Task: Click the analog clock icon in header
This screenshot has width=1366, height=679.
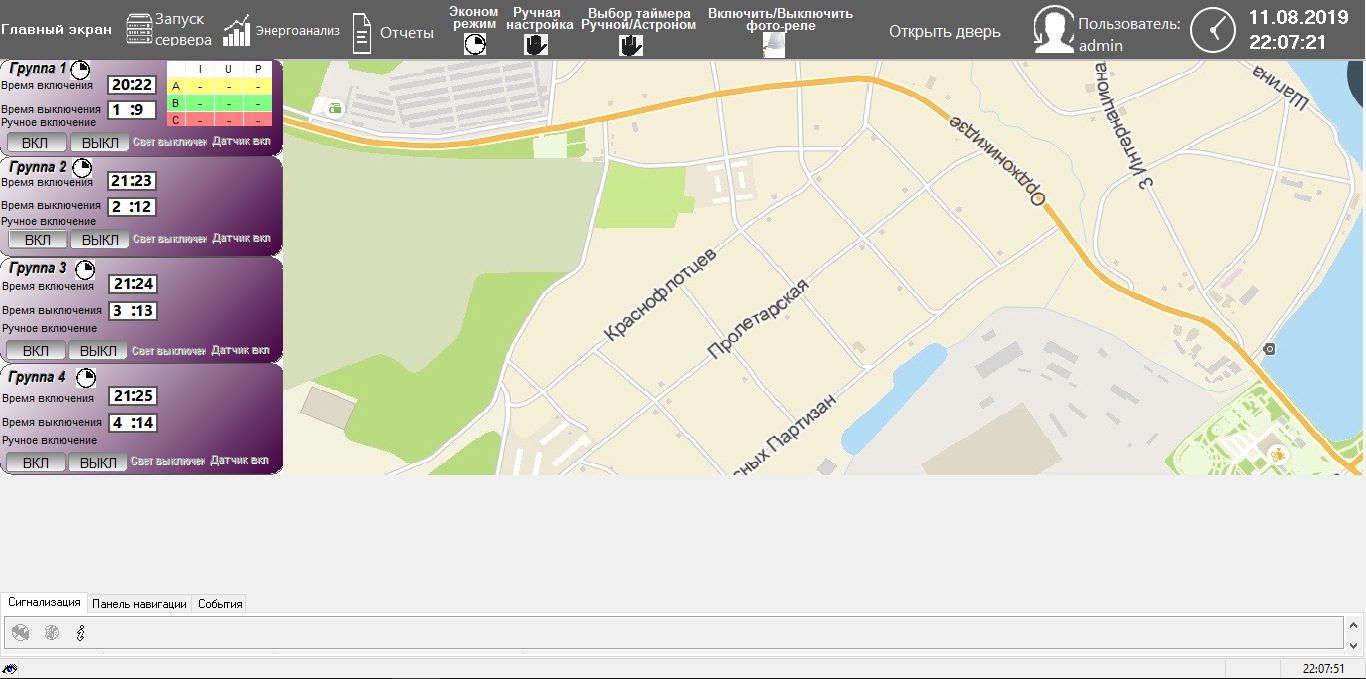Action: tap(1214, 29)
